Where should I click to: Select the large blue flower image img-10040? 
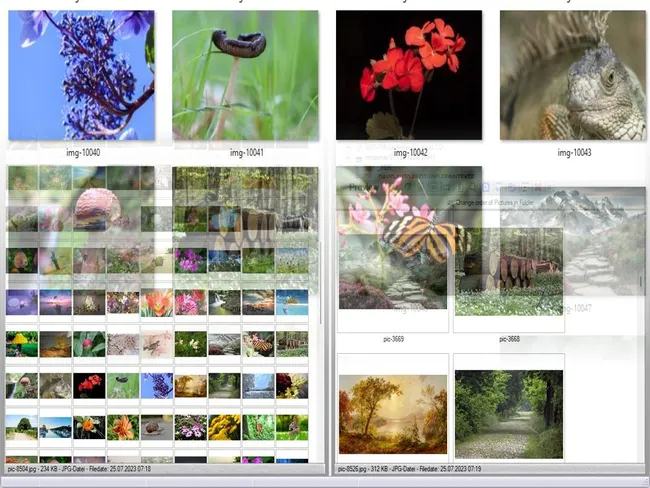tap(81, 75)
